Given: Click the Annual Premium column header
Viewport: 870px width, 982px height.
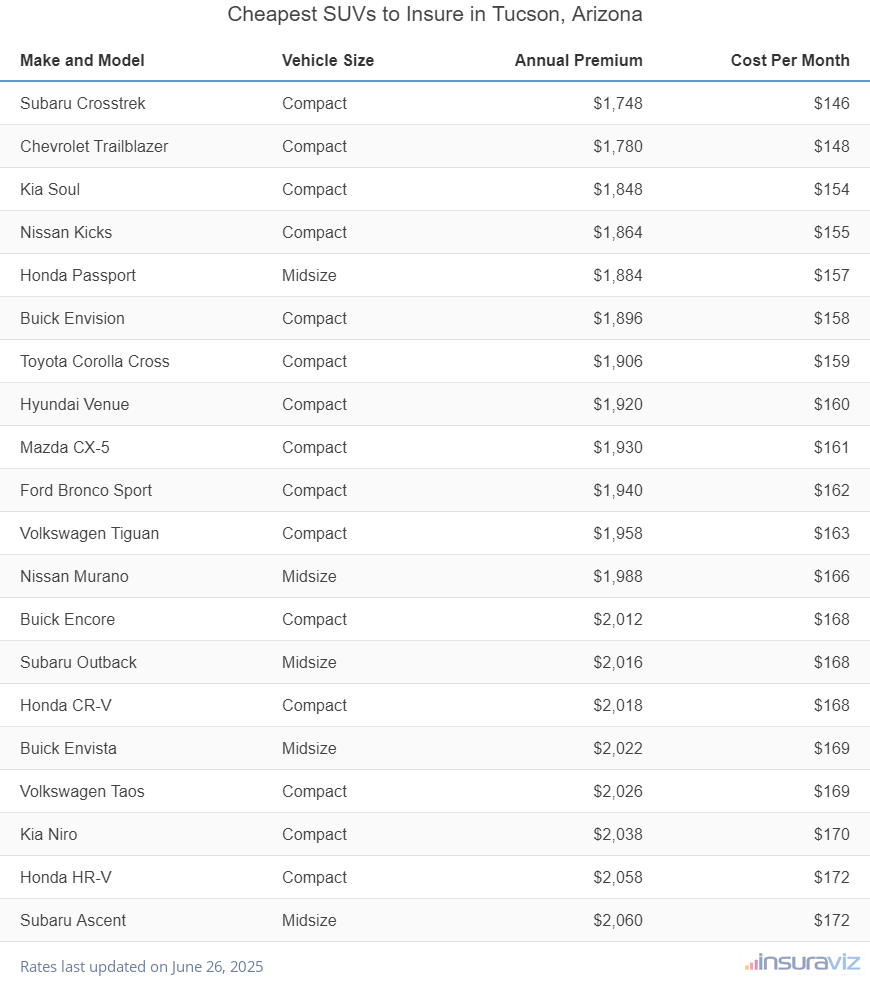Looking at the screenshot, I should coord(578,60).
